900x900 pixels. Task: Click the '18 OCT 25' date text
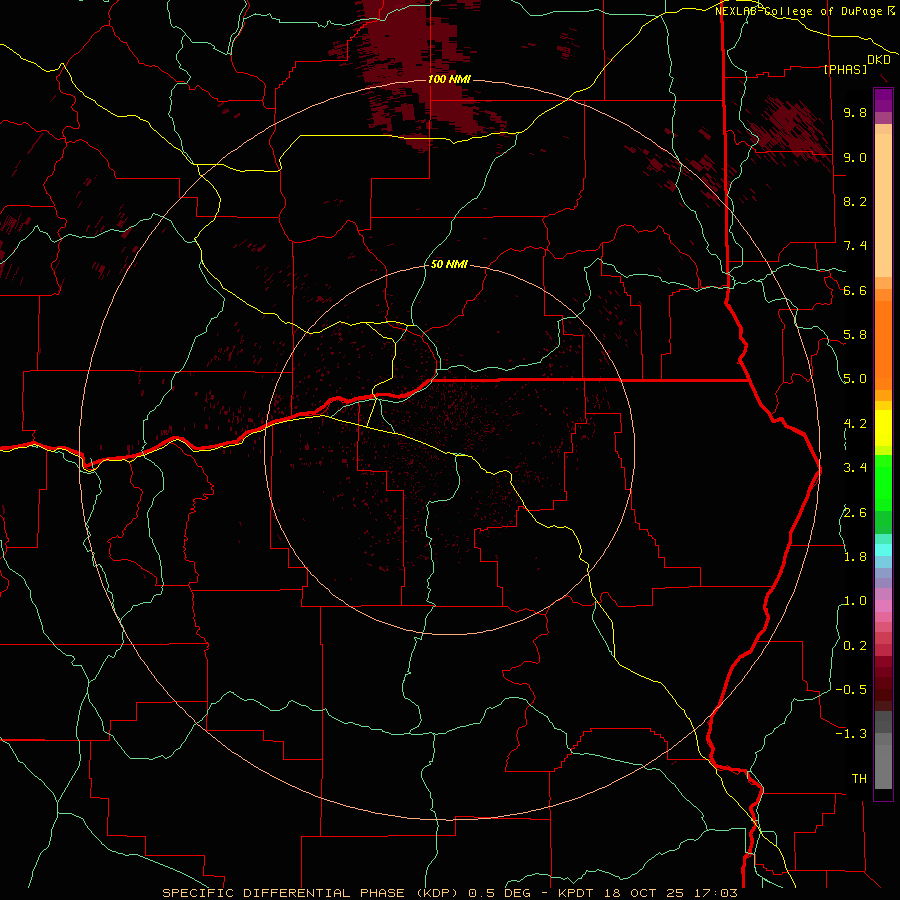[642, 893]
